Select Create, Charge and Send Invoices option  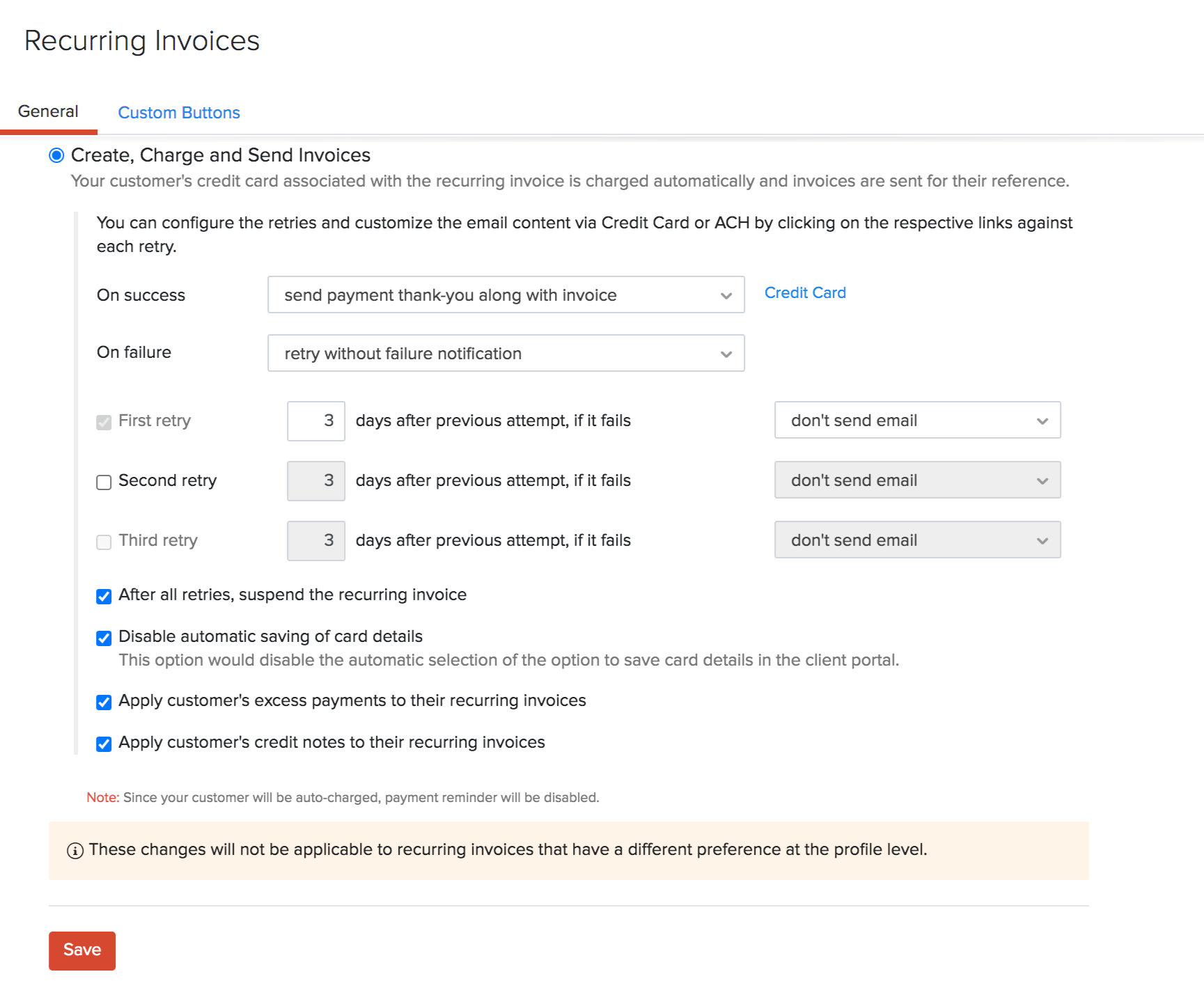pyautogui.click(x=56, y=155)
